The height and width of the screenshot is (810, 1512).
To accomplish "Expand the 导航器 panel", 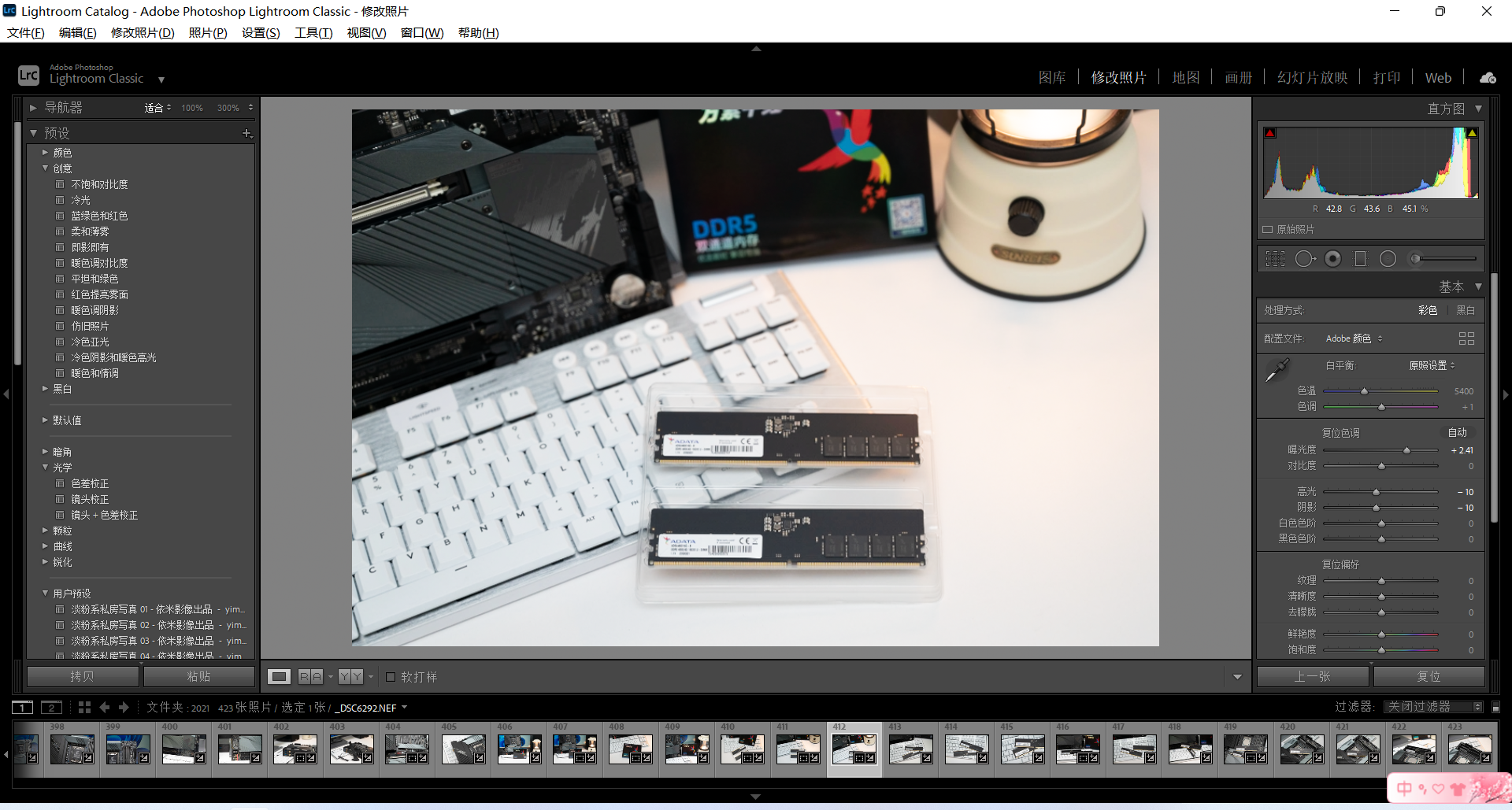I will click(x=33, y=108).
